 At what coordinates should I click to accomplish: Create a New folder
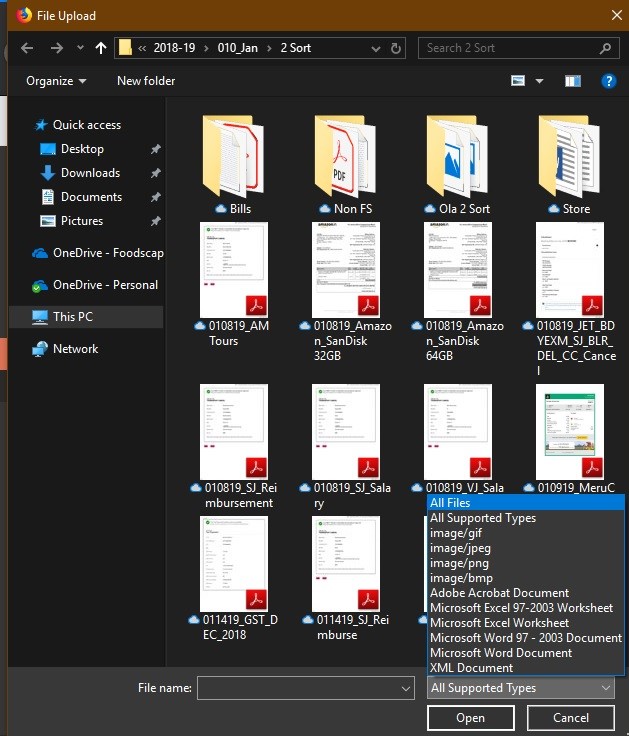coord(146,81)
